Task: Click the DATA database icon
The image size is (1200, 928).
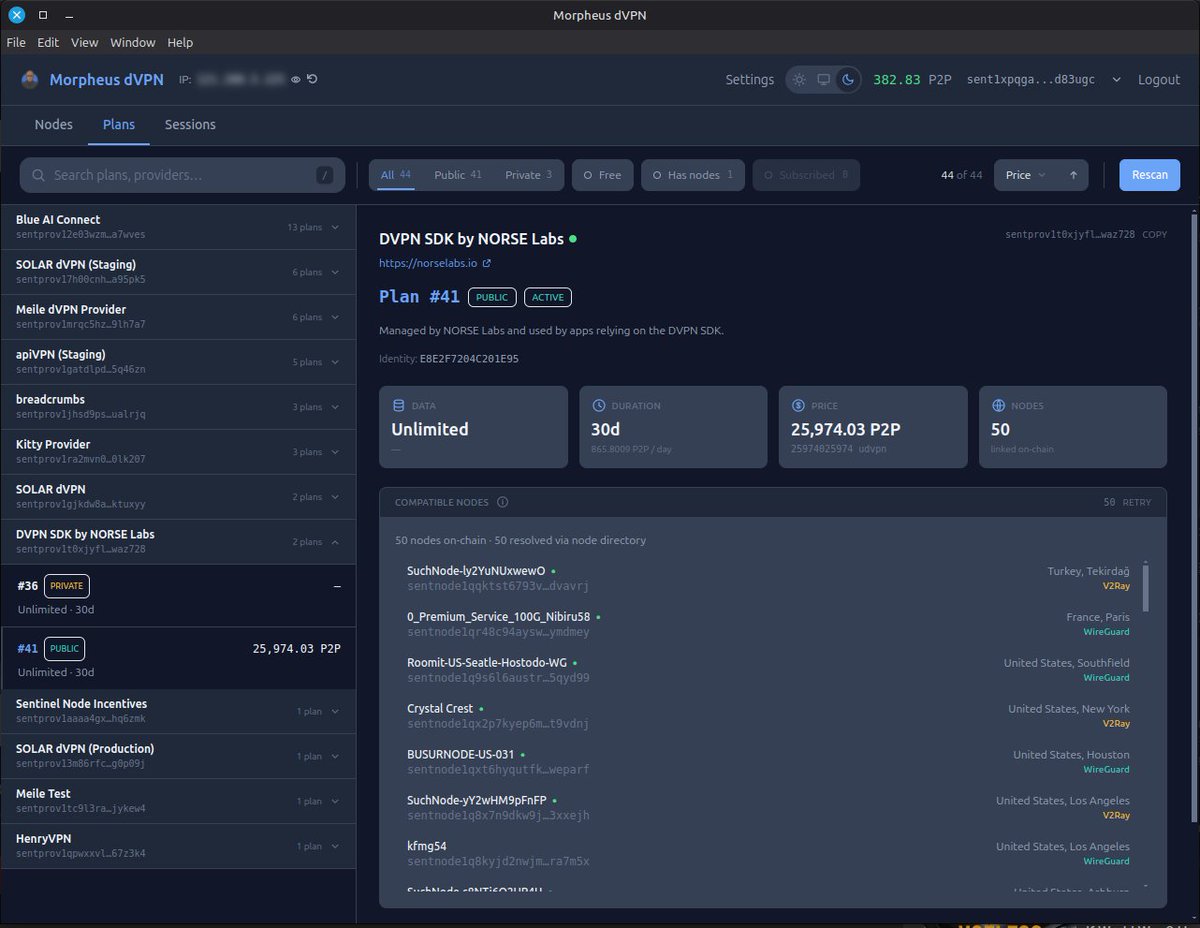Action: tap(399, 406)
